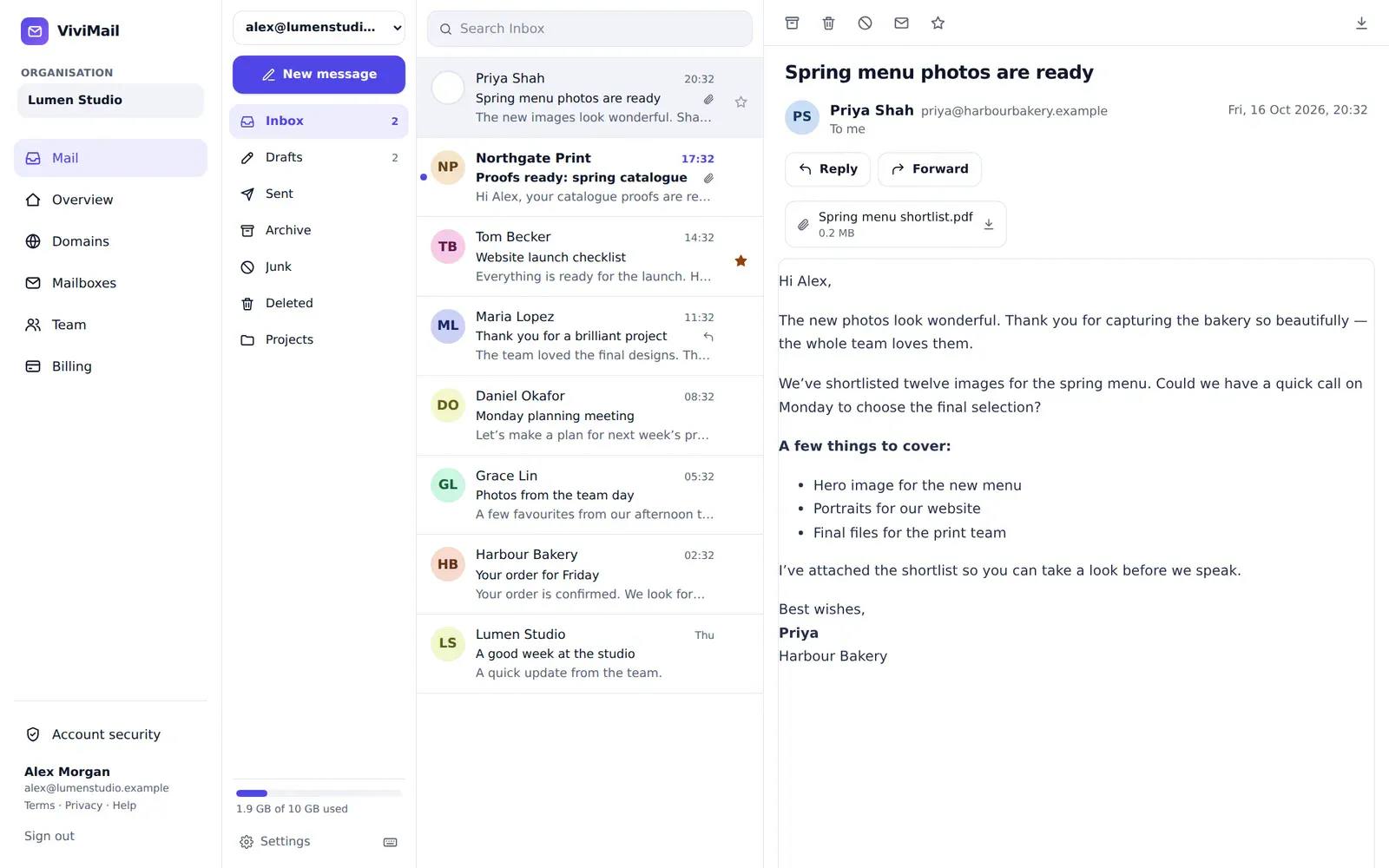This screenshot has width=1389, height=868.
Task: Open the Archive folder
Action: click(x=319, y=231)
